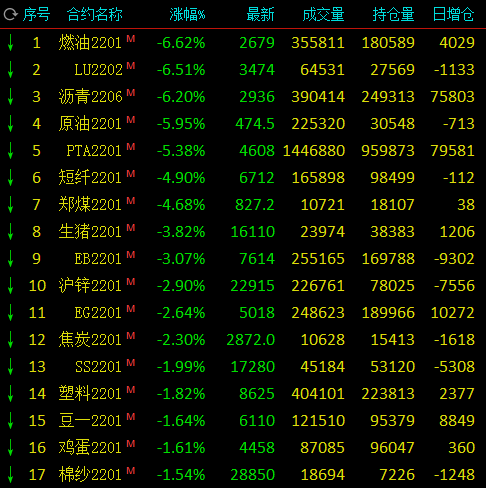Click the red M marker next to 棉纱2201
Screen dimensions: 486x488
pos(131,470)
